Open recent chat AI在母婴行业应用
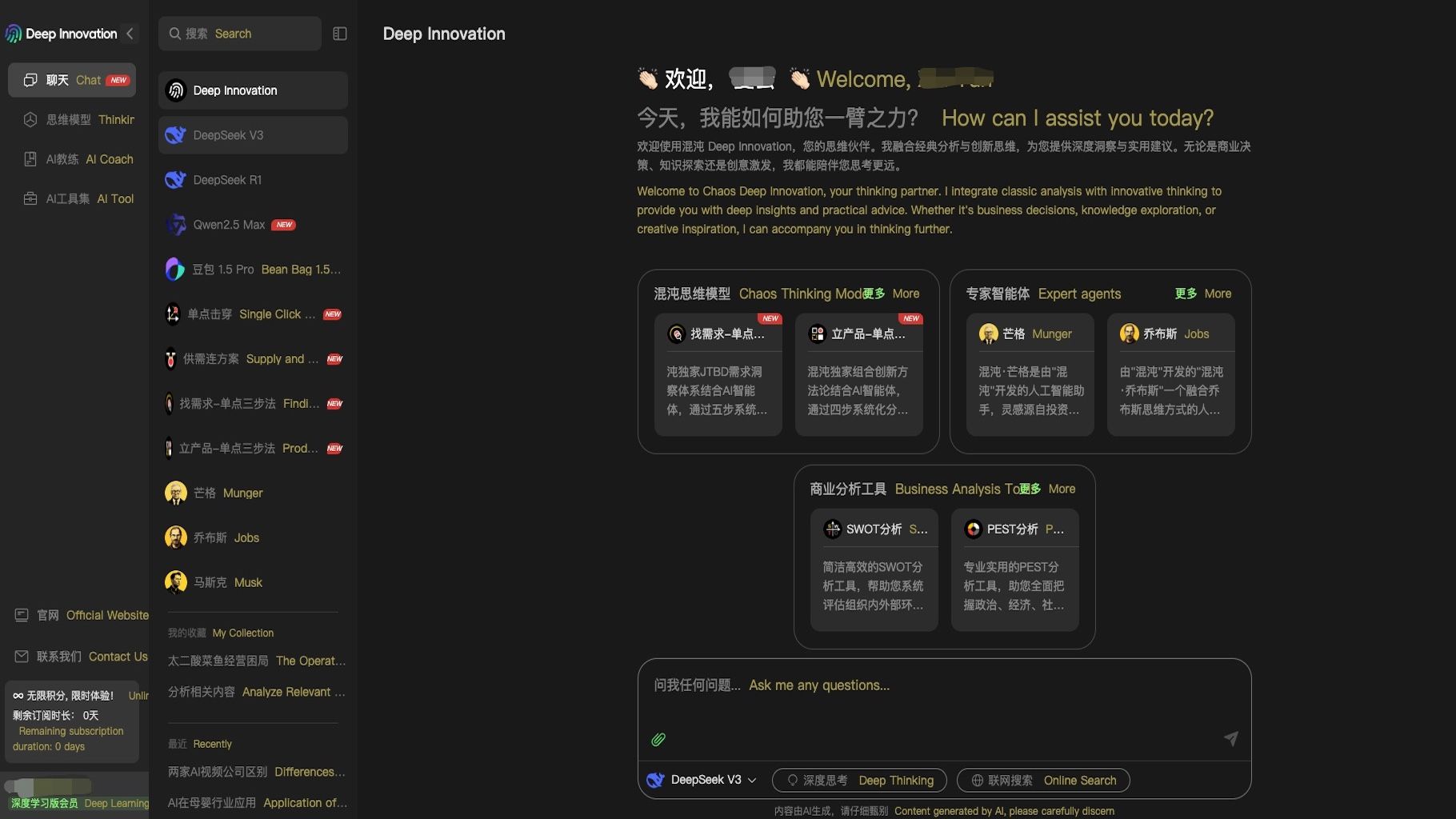 [x=257, y=802]
